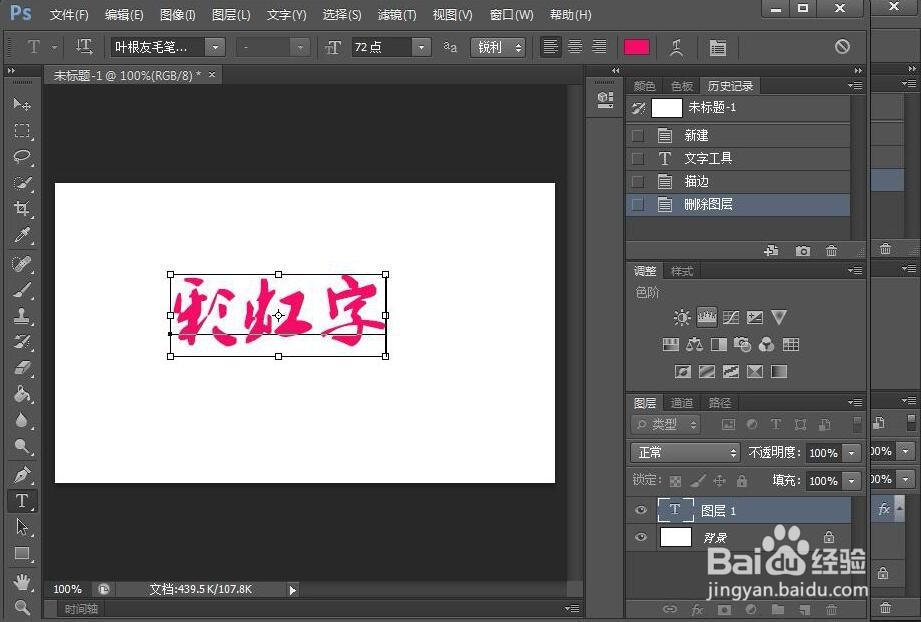
Task: Open the blend mode 正常 dropdown
Action: (685, 452)
